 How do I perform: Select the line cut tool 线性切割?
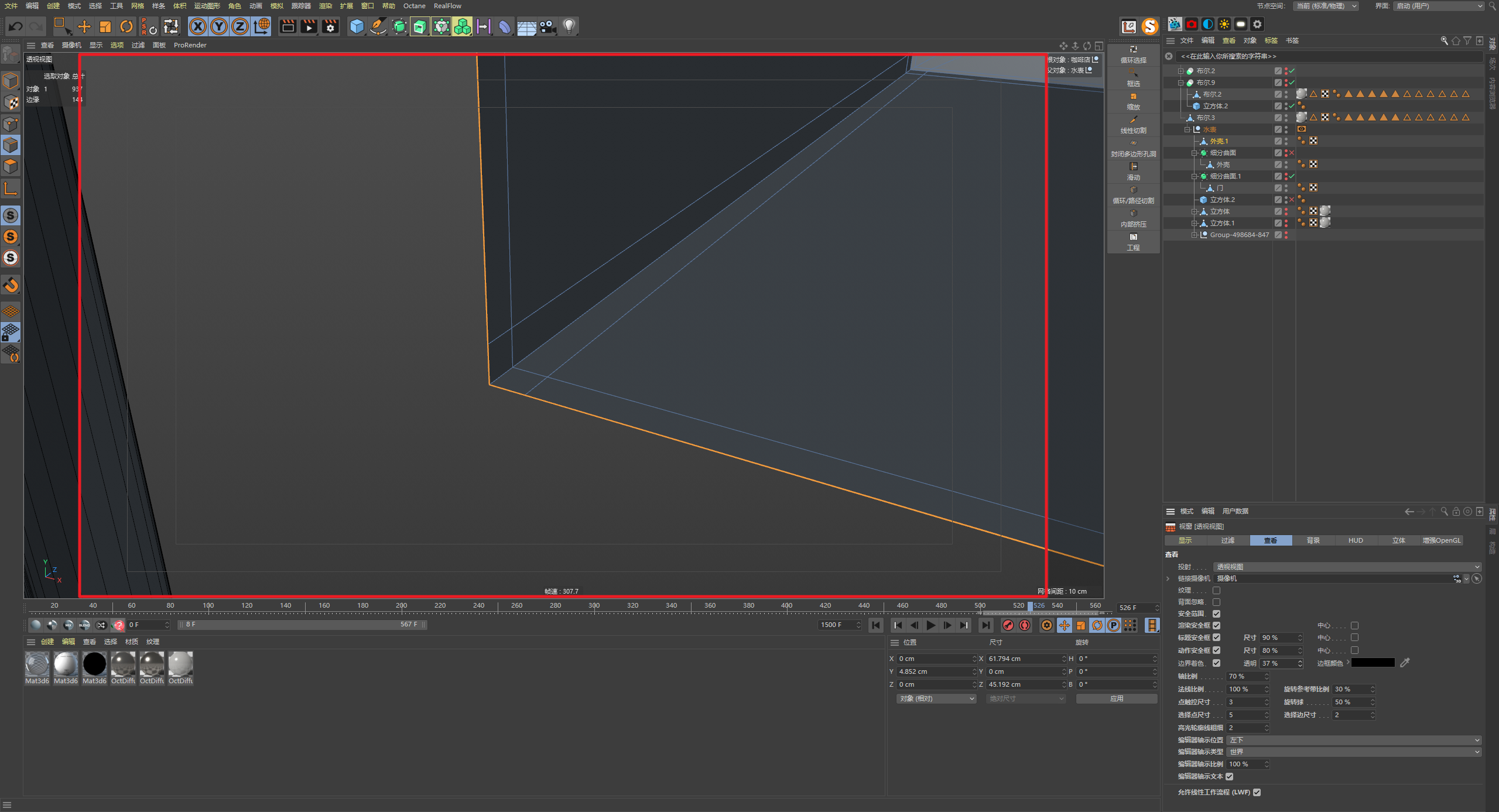1133,125
